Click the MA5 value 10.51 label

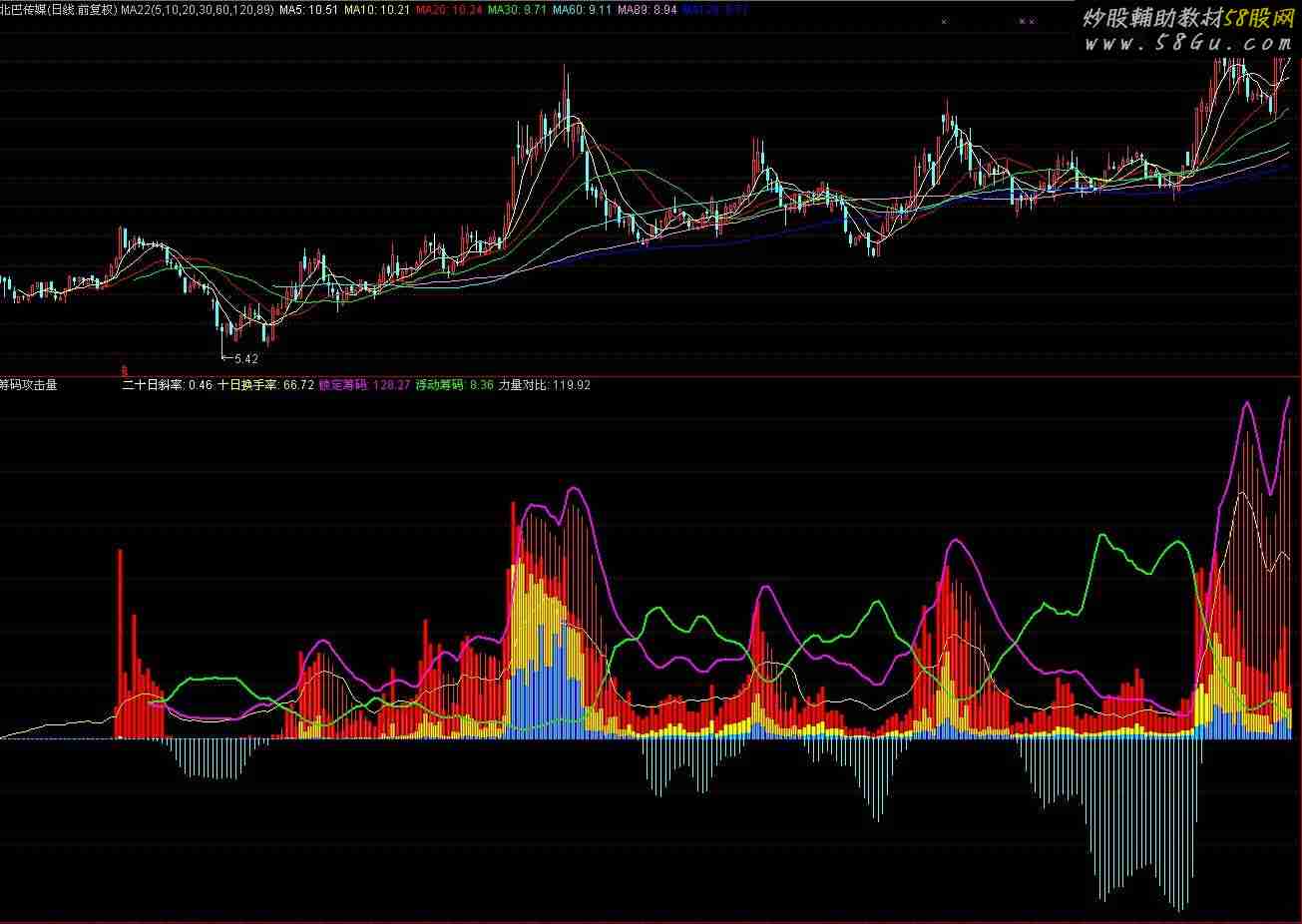(x=308, y=10)
